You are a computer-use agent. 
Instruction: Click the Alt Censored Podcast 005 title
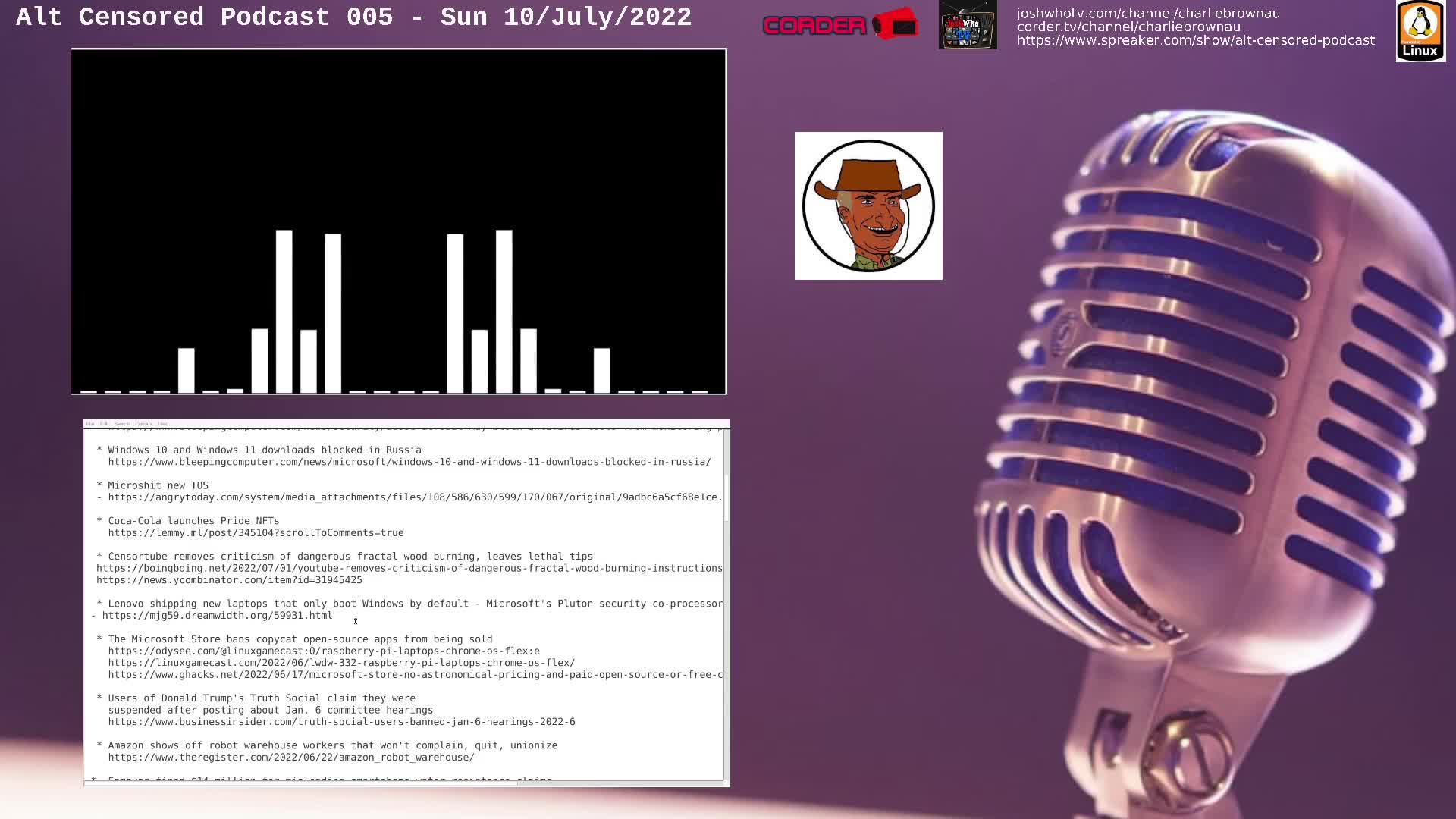pos(353,17)
